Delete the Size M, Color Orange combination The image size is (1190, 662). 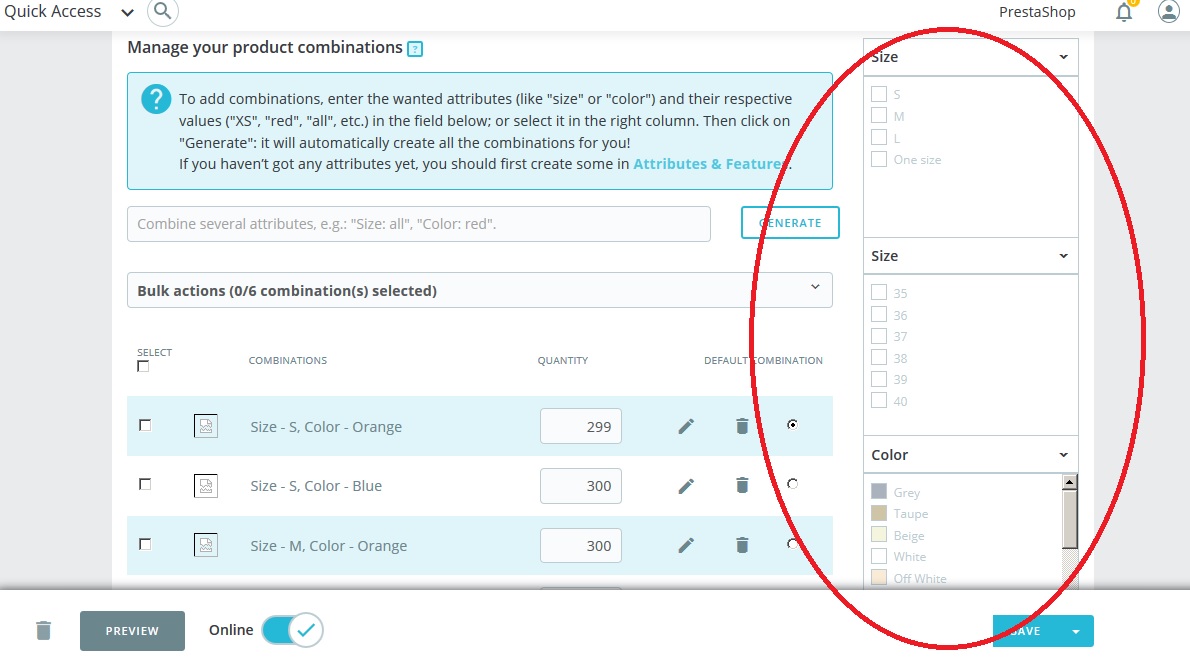coord(742,544)
